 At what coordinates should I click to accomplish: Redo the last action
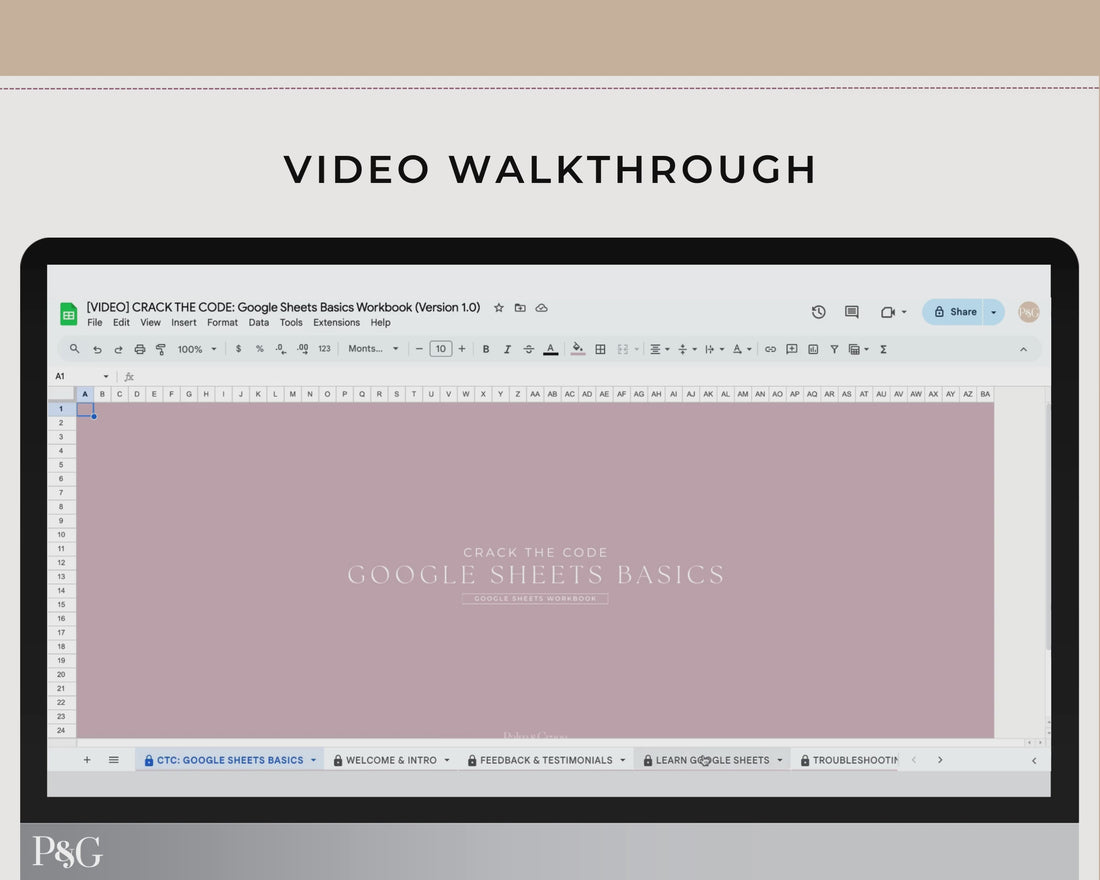(x=119, y=349)
